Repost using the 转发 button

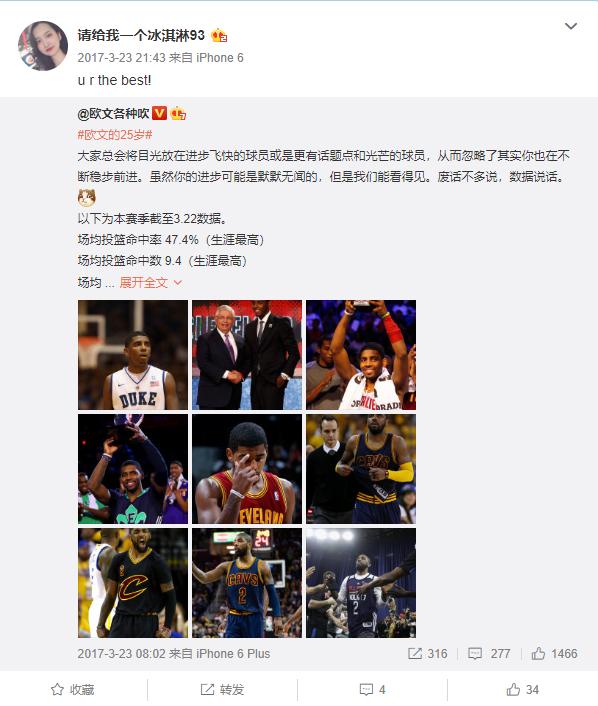click(x=222, y=689)
